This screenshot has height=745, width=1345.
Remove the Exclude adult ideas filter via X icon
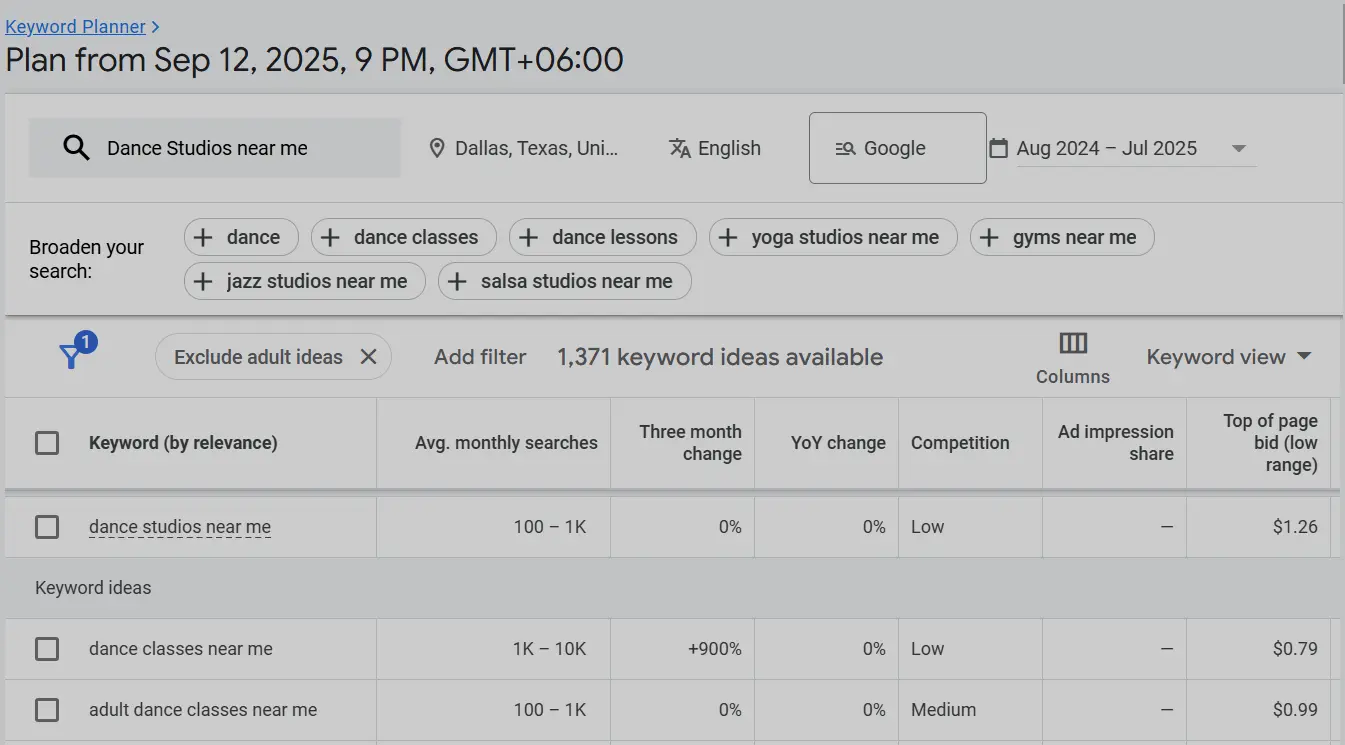[x=369, y=356]
